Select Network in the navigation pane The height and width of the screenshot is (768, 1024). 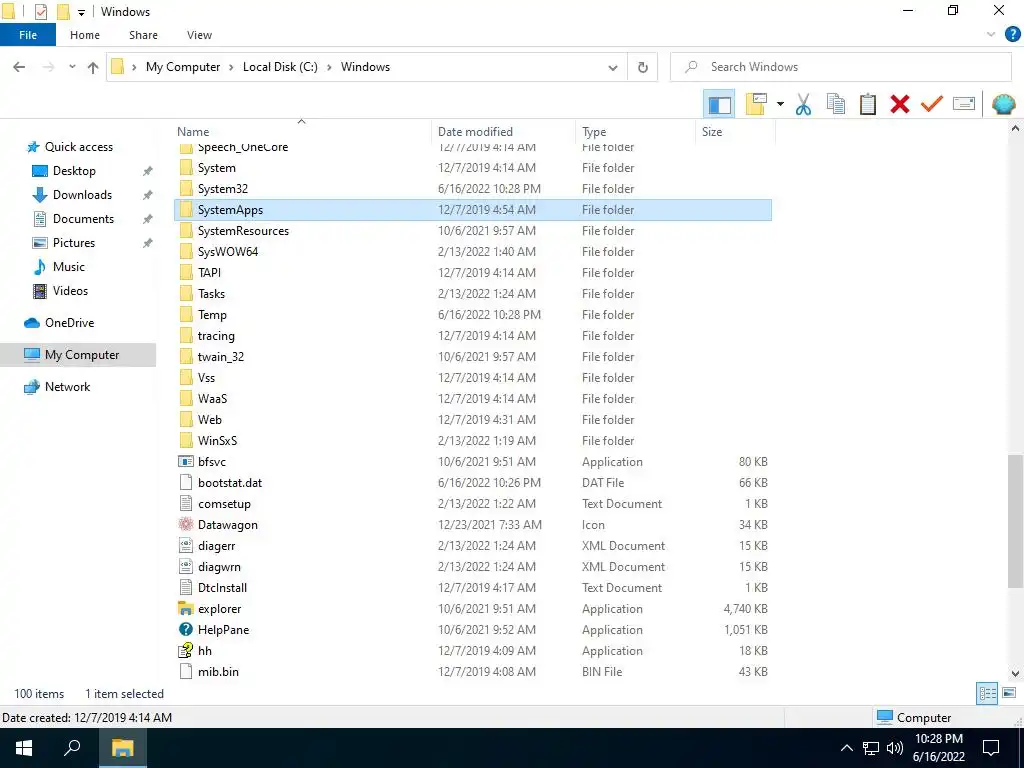pyautogui.click(x=67, y=387)
